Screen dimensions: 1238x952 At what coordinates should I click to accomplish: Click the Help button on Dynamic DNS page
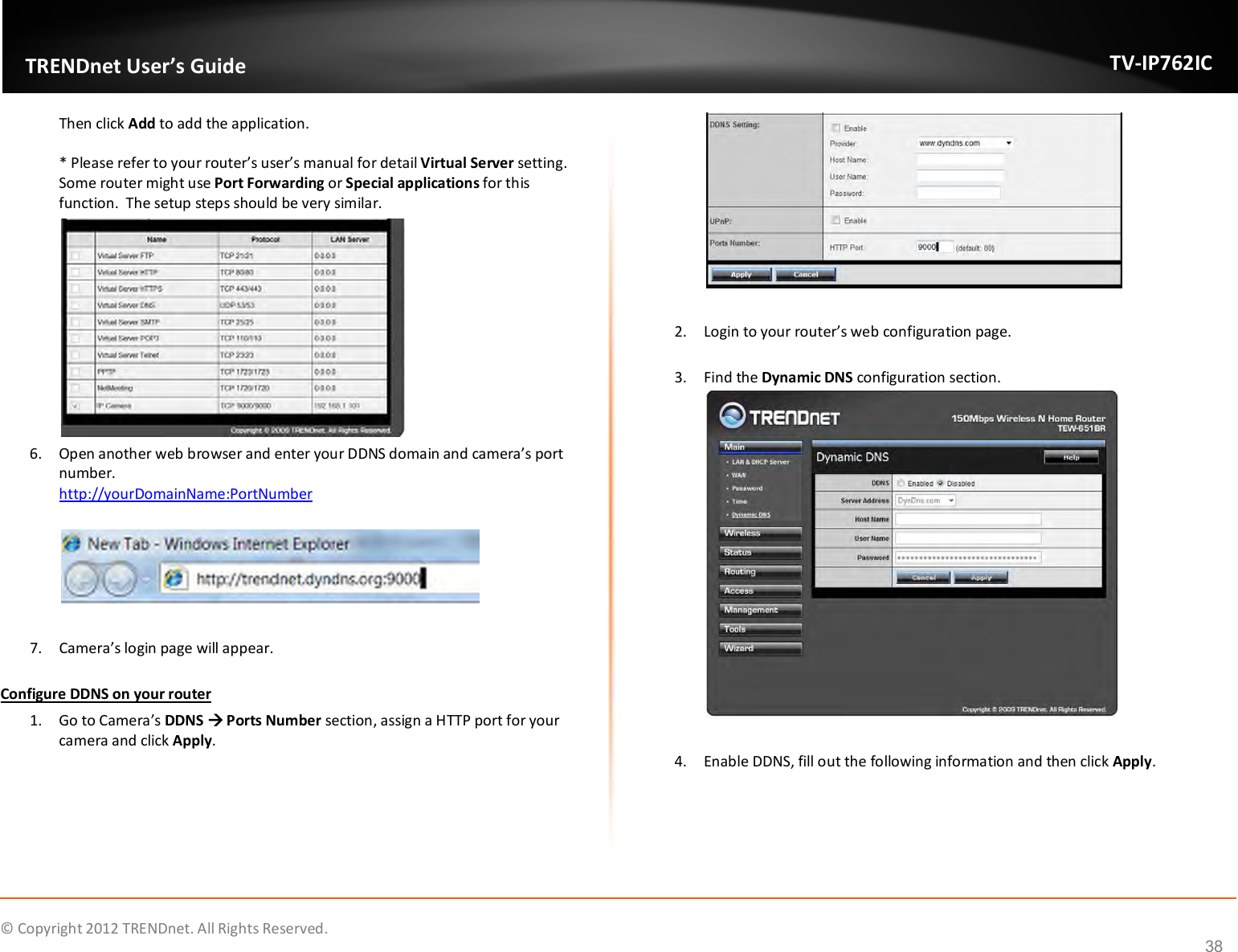1071,457
